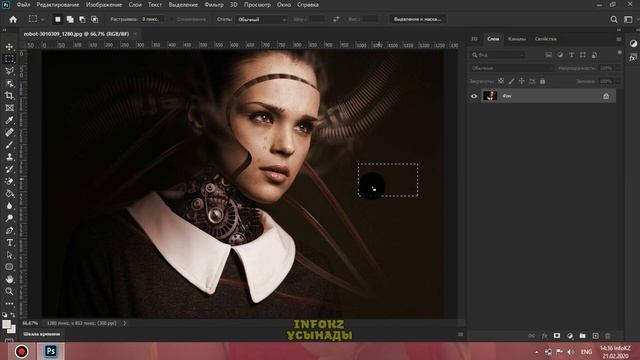
Task: Open the opacity slider dropdown arrow
Action: [618, 68]
